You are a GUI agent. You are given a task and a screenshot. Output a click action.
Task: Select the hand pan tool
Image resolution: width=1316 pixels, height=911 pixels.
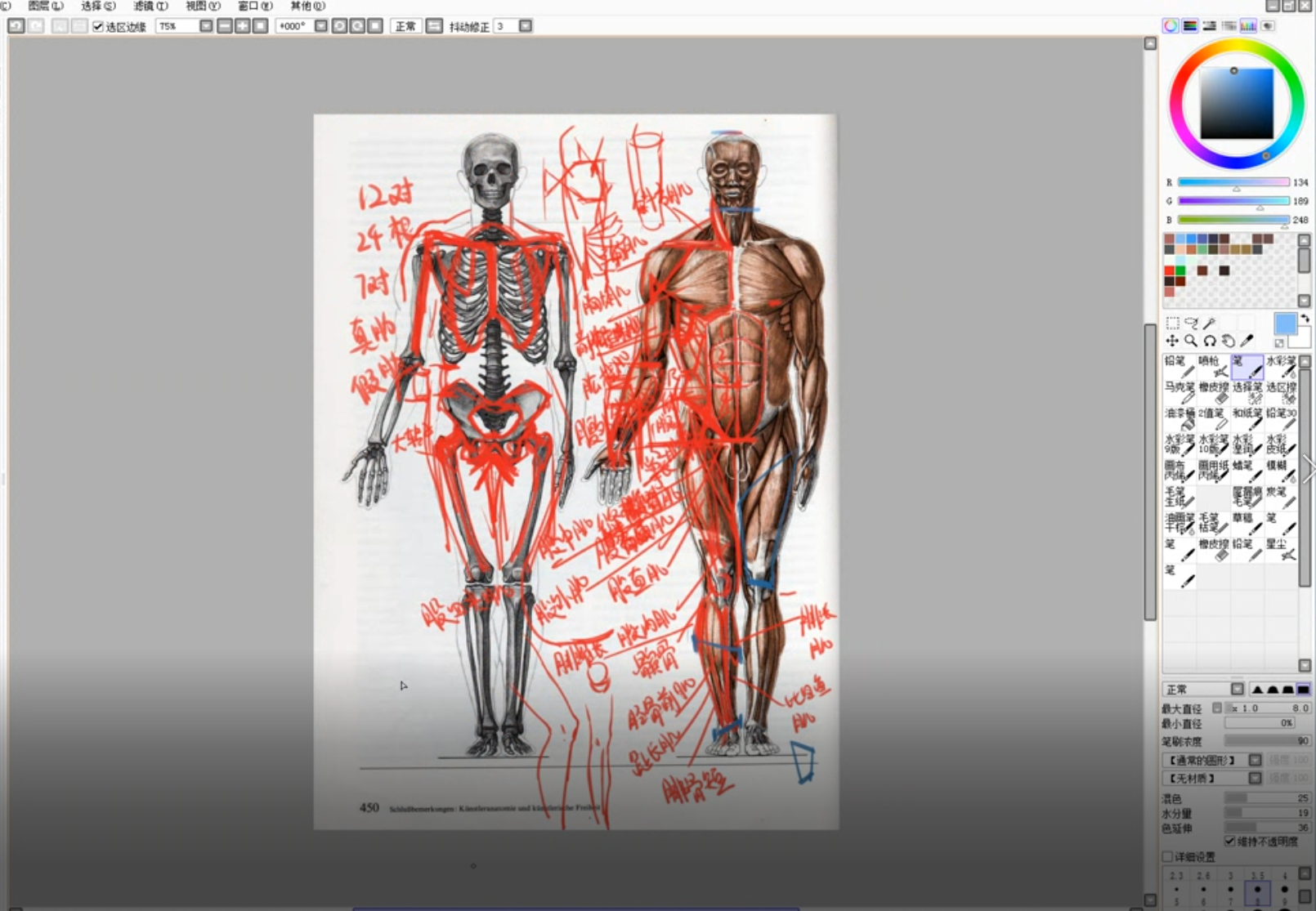coord(1228,341)
